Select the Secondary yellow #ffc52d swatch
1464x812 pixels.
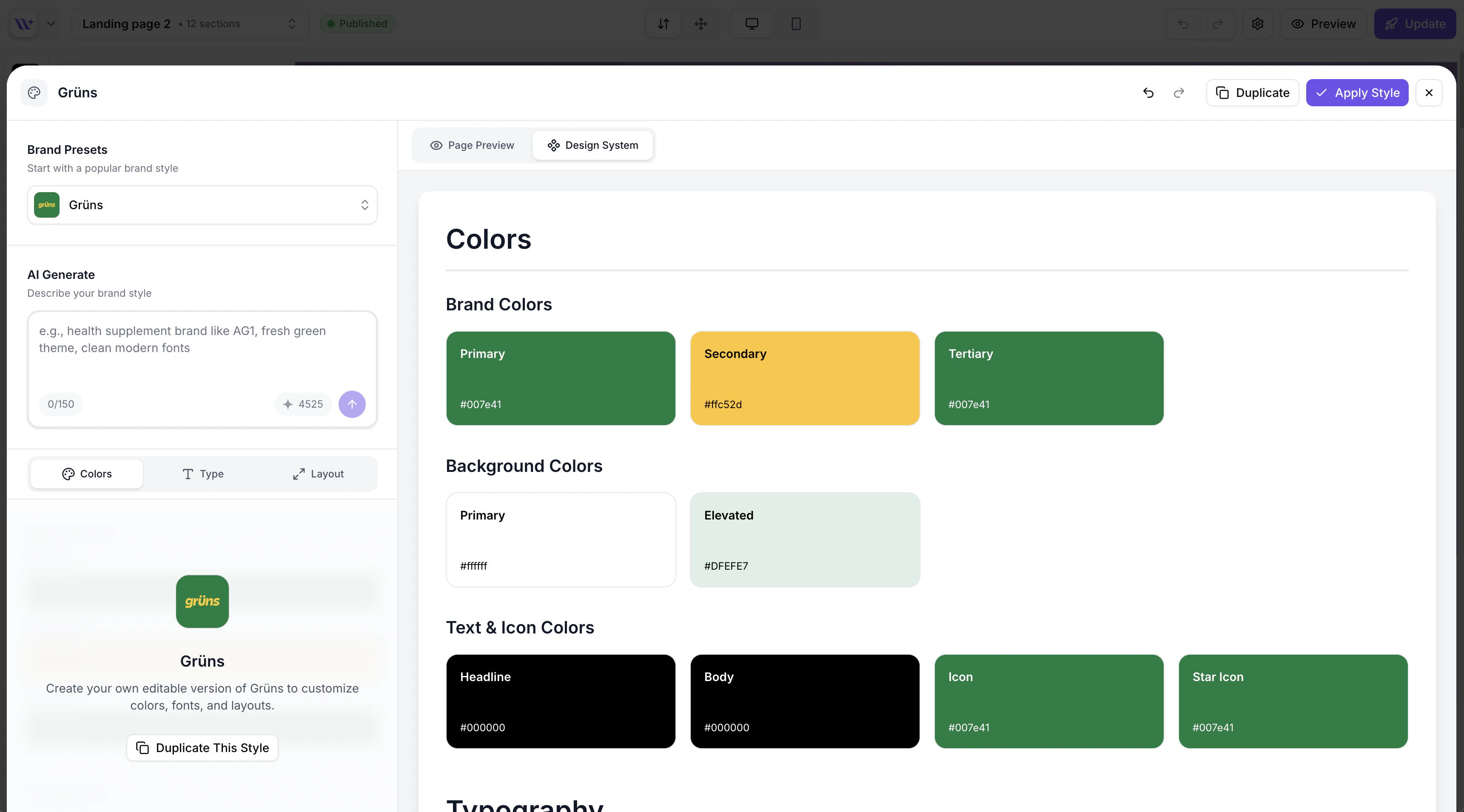click(805, 378)
